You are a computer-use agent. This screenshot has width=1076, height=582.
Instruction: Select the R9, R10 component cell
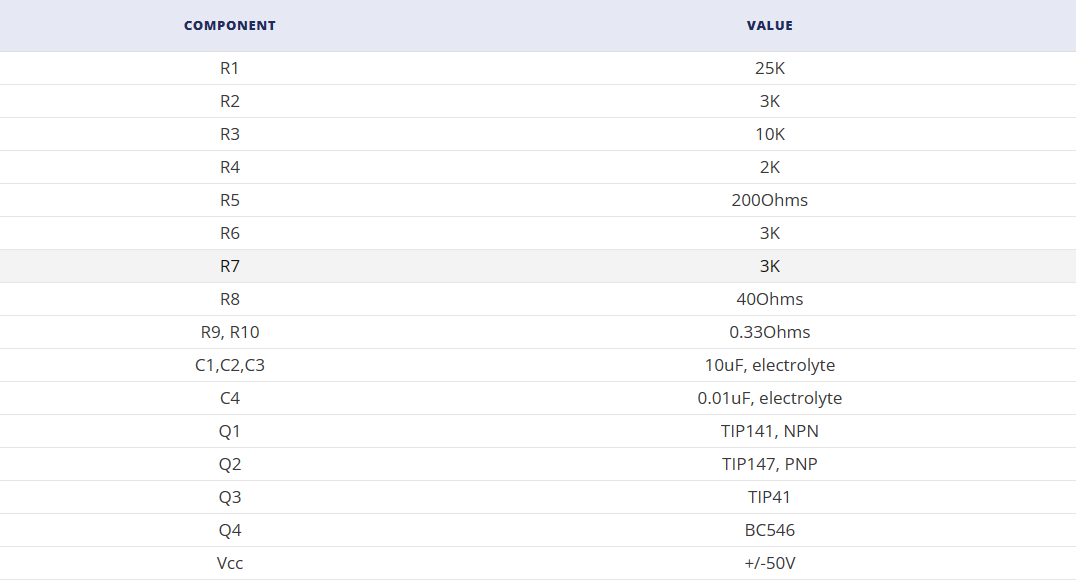(x=230, y=332)
